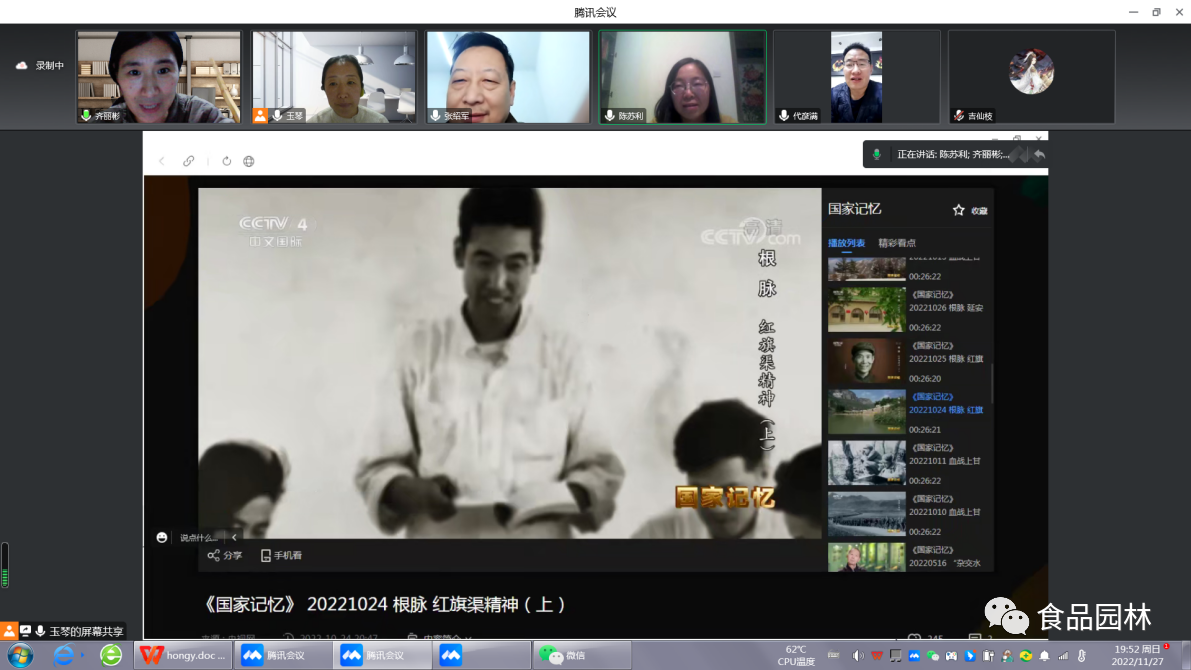Click 收藏 favorite label
Screen dimensions: 1191x670
coord(979,211)
